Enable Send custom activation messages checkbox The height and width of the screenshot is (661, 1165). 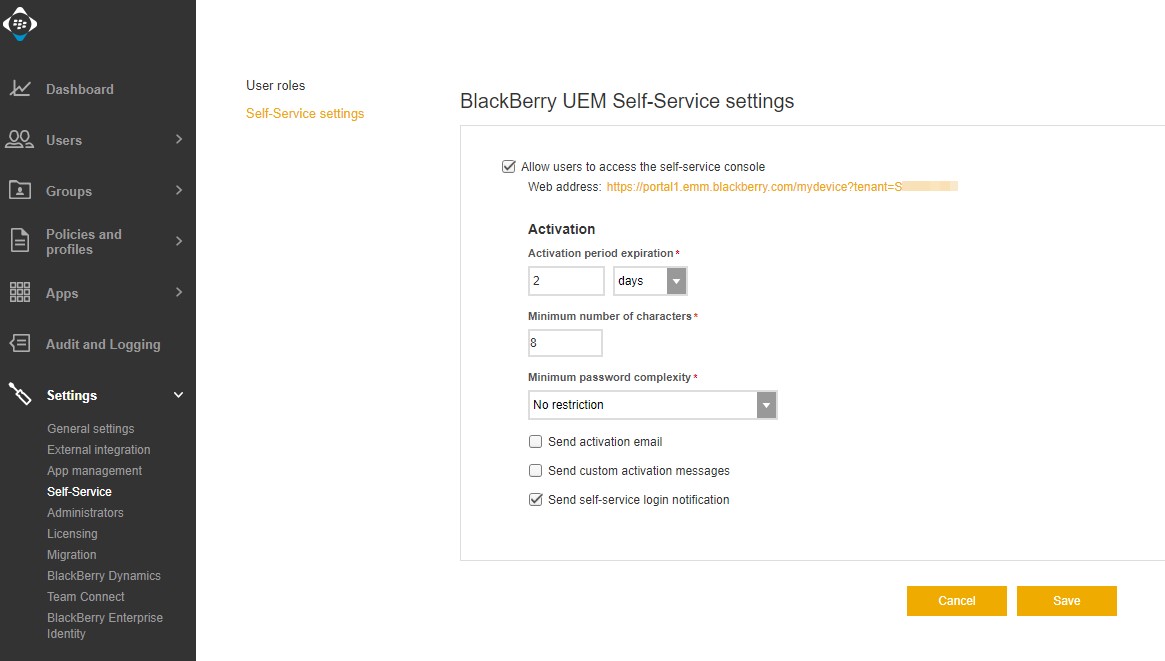point(536,471)
